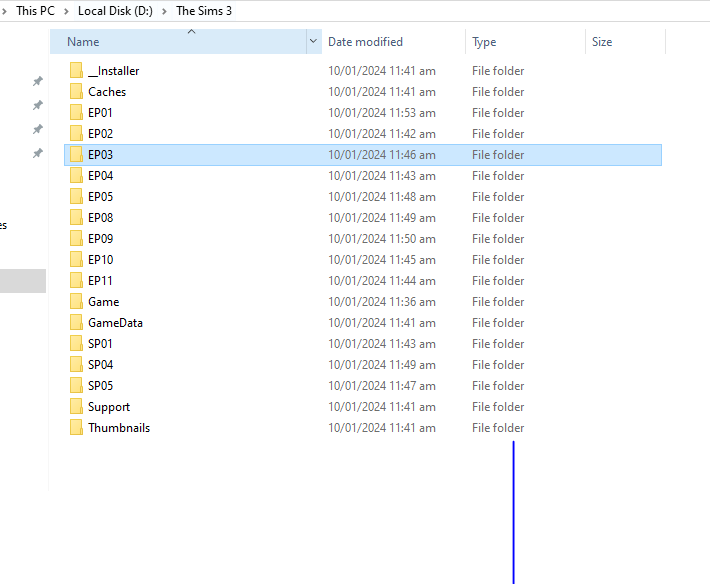Select the __Installer folder name
The image size is (710, 584).
(113, 71)
